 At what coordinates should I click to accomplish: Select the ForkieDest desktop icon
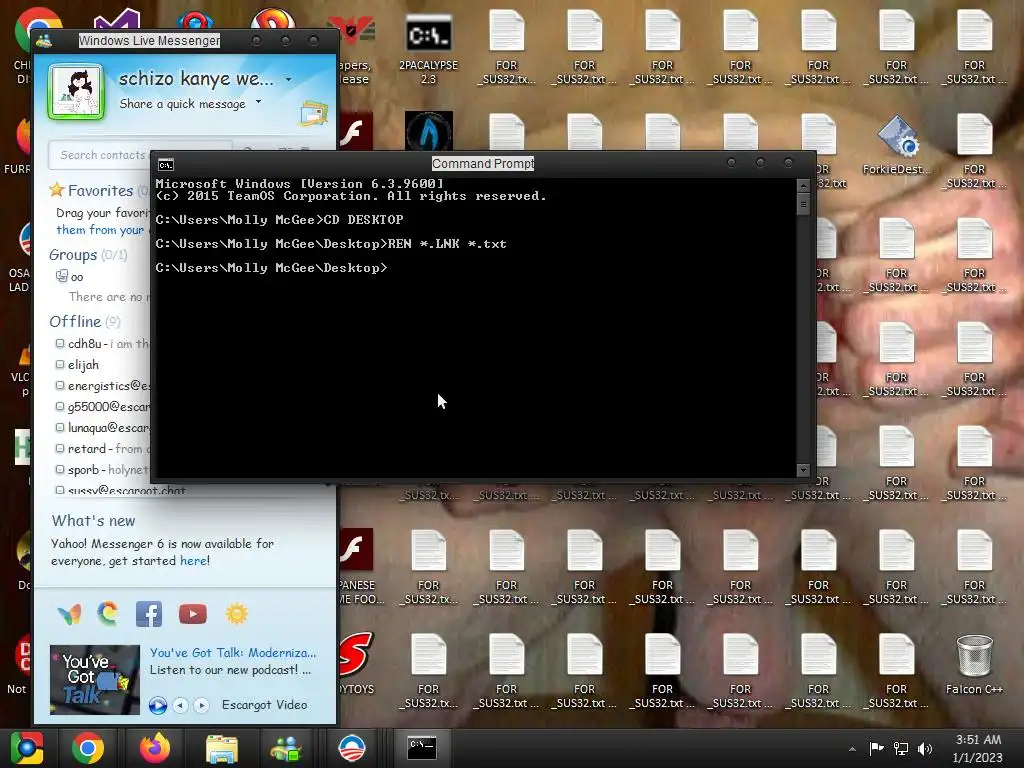pos(896,145)
